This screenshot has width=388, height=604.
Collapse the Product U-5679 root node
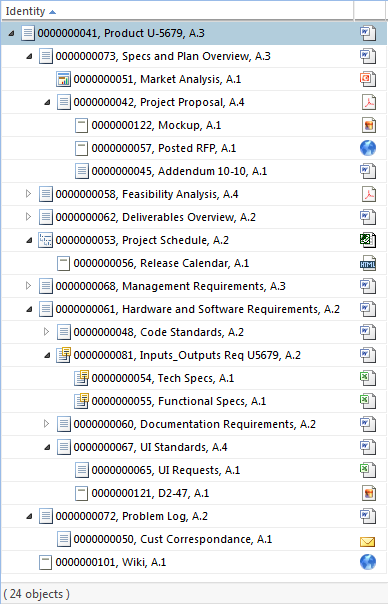pos(12,34)
